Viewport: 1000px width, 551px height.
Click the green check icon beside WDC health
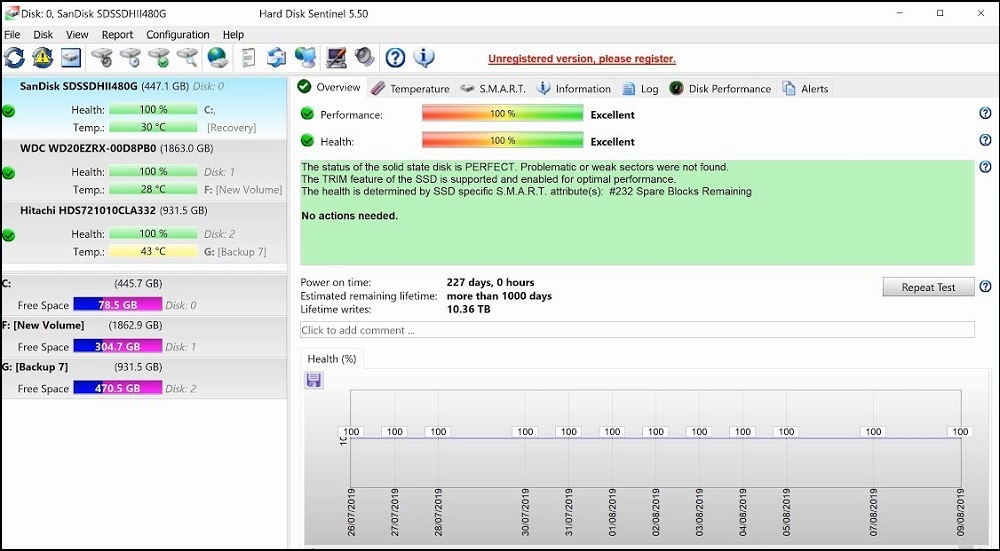click(8, 173)
